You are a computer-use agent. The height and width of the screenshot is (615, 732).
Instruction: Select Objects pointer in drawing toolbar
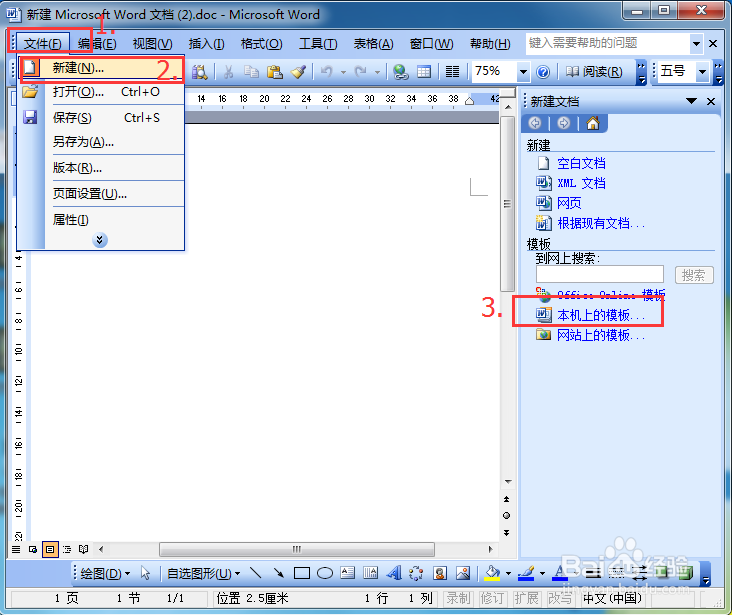click(x=146, y=573)
